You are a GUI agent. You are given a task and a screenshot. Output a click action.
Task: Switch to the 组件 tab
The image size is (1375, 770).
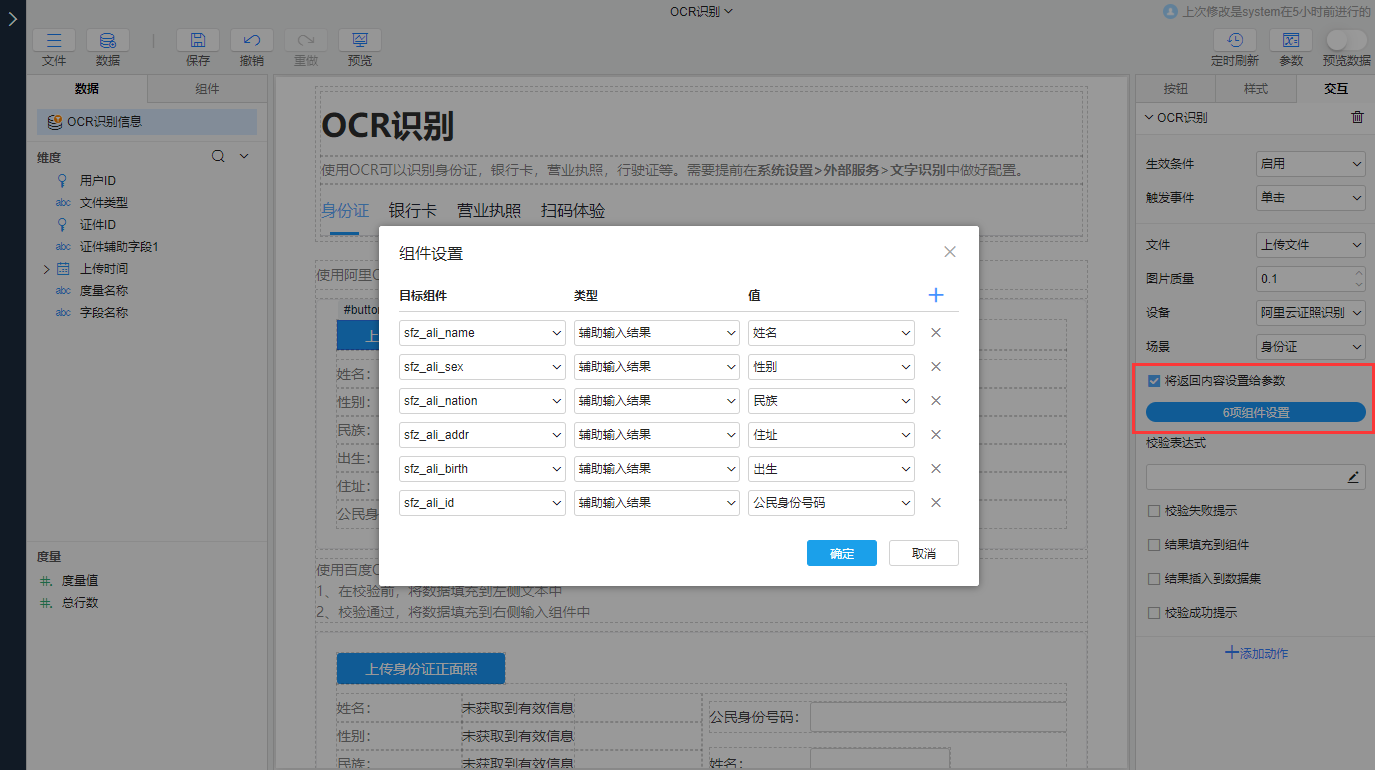[x=207, y=88]
